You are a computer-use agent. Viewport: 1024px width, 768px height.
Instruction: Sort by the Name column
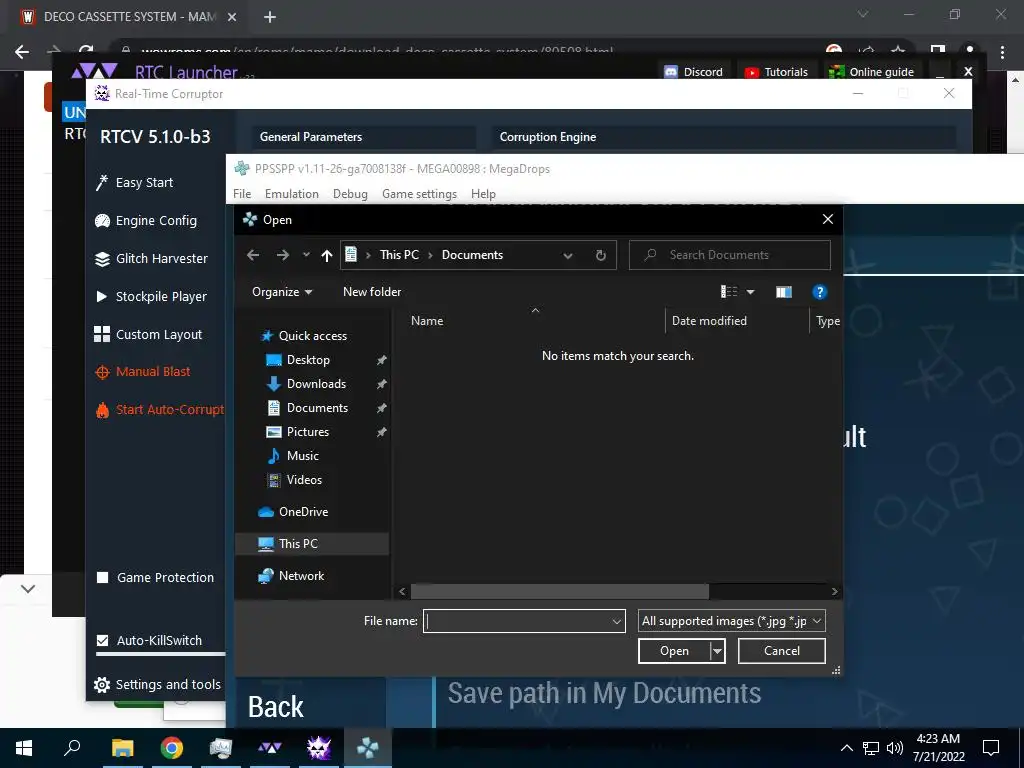coord(427,321)
